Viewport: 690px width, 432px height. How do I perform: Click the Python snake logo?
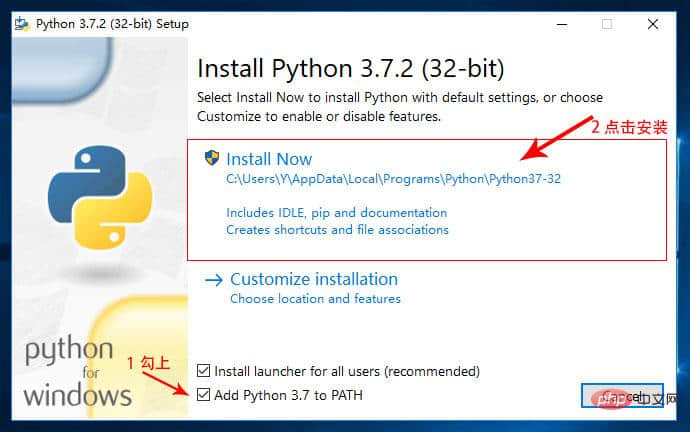pos(100,197)
